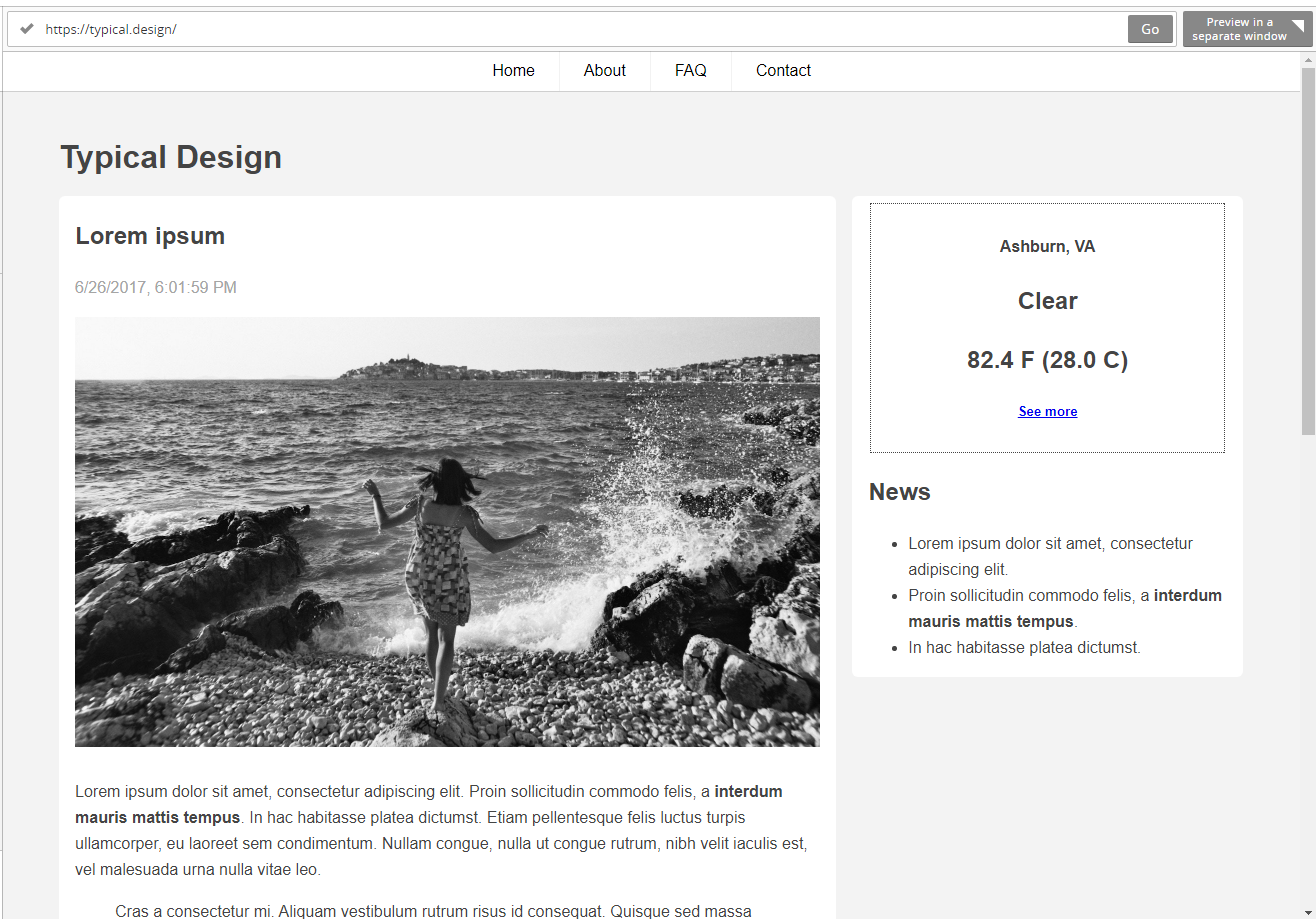Click the Ashburn, VA location label
This screenshot has width=1316, height=919.
tap(1047, 247)
